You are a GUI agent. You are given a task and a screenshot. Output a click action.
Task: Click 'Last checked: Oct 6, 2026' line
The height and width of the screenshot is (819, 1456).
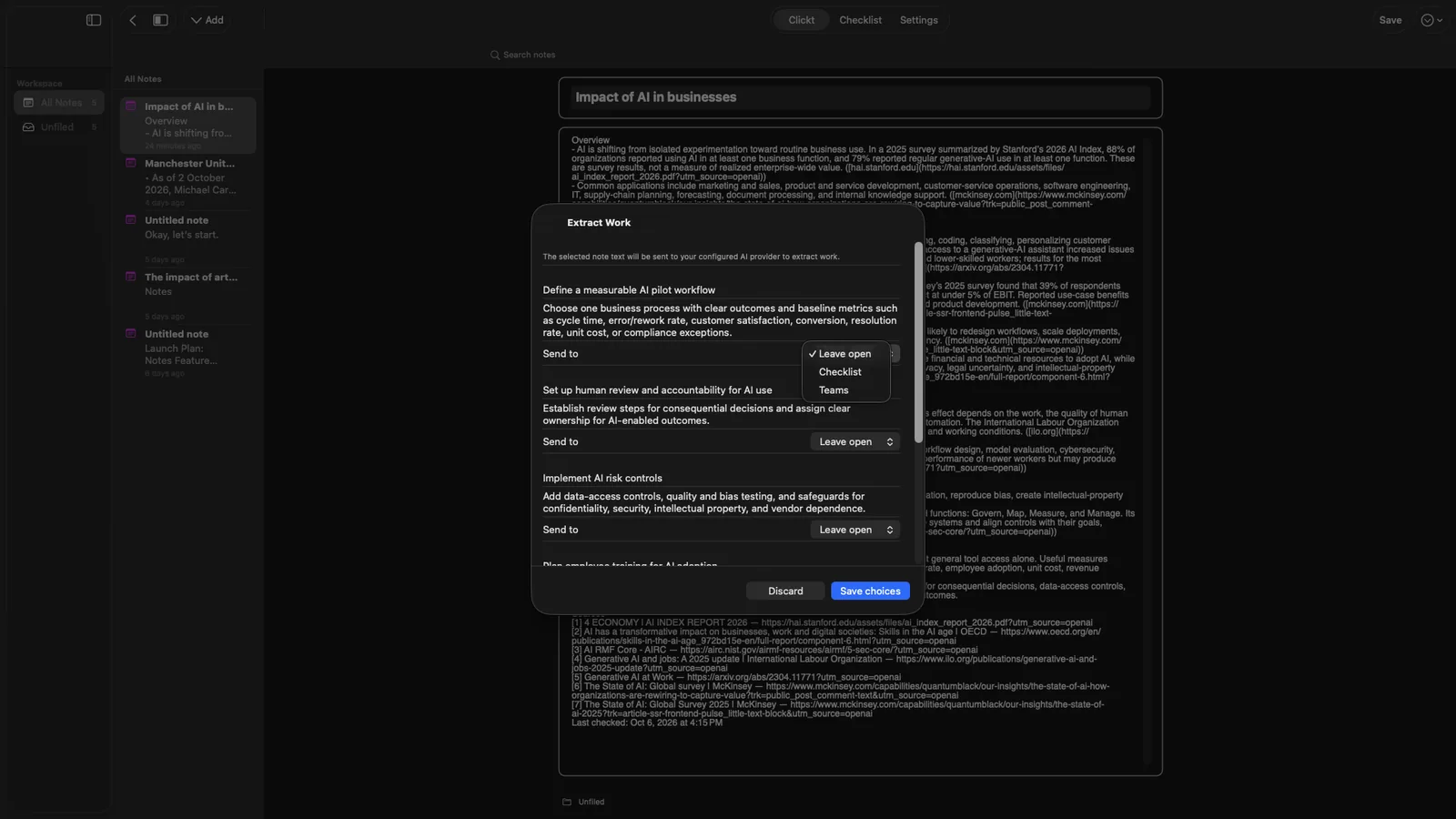coord(647,723)
